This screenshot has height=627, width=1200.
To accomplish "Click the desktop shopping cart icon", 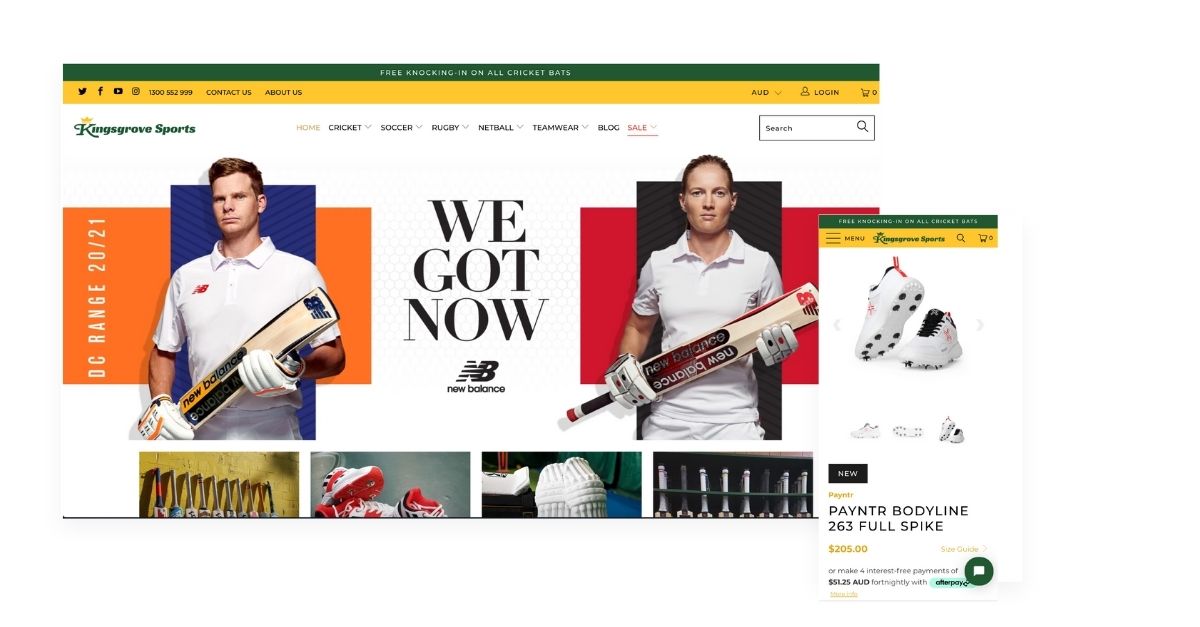I will point(868,92).
